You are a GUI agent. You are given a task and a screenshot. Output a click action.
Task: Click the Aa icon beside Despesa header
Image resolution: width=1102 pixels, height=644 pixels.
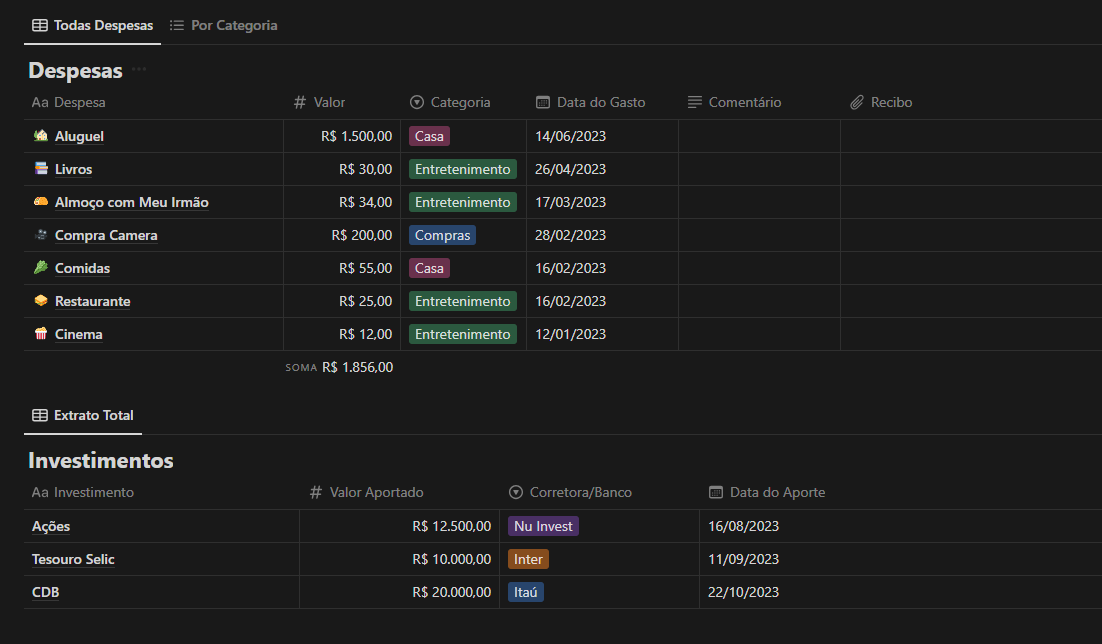[40, 103]
